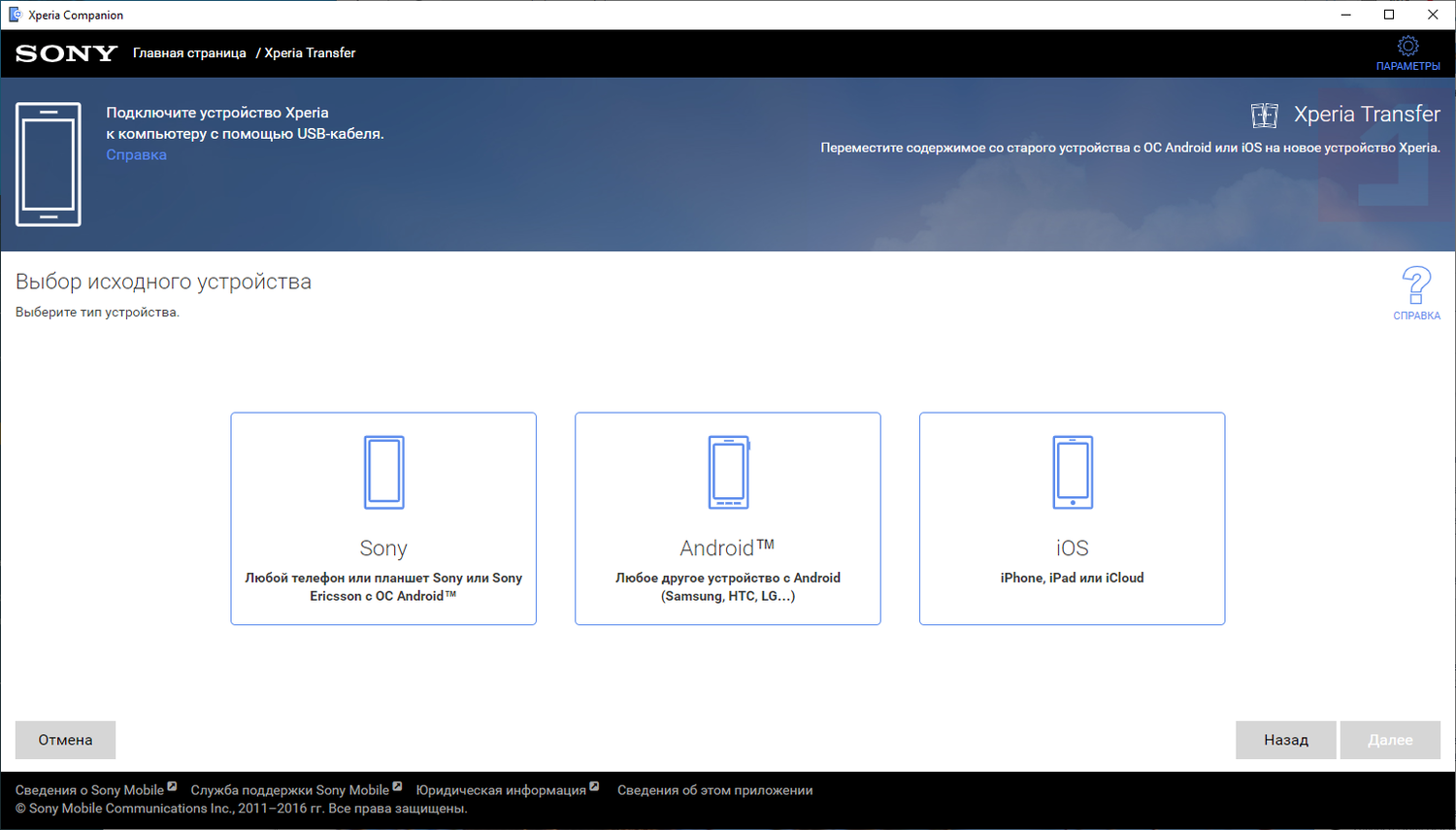Open the Сведения о Sony Mobile link
Viewport: 1456px width, 830px height.
click(89, 790)
